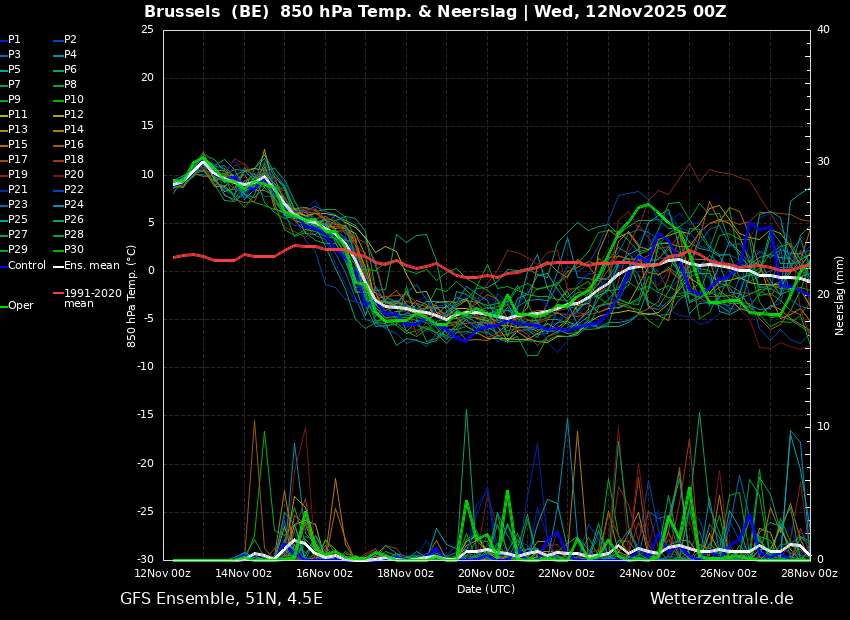Select the P30 legend entry
Viewport: 850px width, 620px height.
74,250
